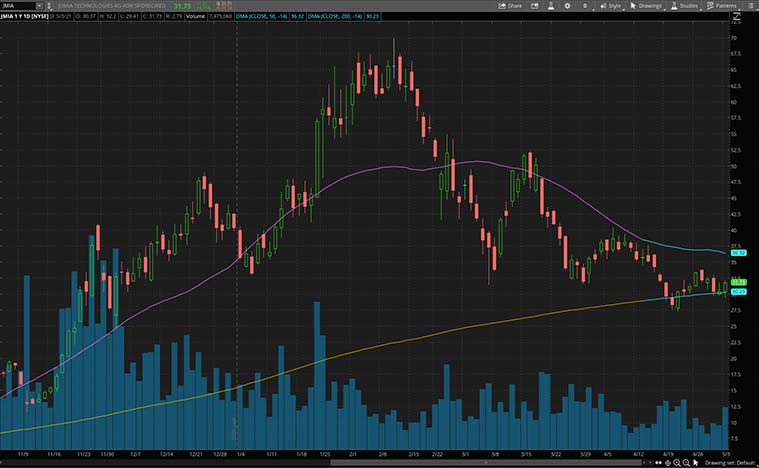Screen dimensions: 759x468
Task: Open the D timeframe dropdown
Action: [586, 6]
